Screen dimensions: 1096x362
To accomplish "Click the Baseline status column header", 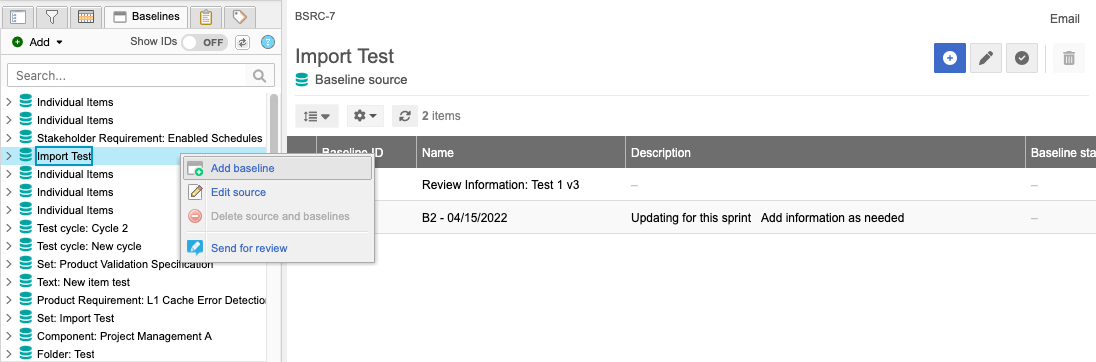I will 1061,152.
